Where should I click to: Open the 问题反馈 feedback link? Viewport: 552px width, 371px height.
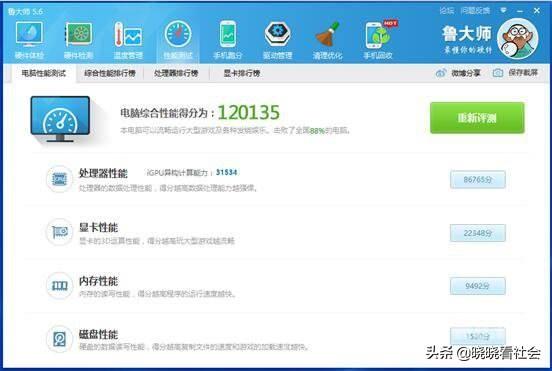(x=475, y=11)
